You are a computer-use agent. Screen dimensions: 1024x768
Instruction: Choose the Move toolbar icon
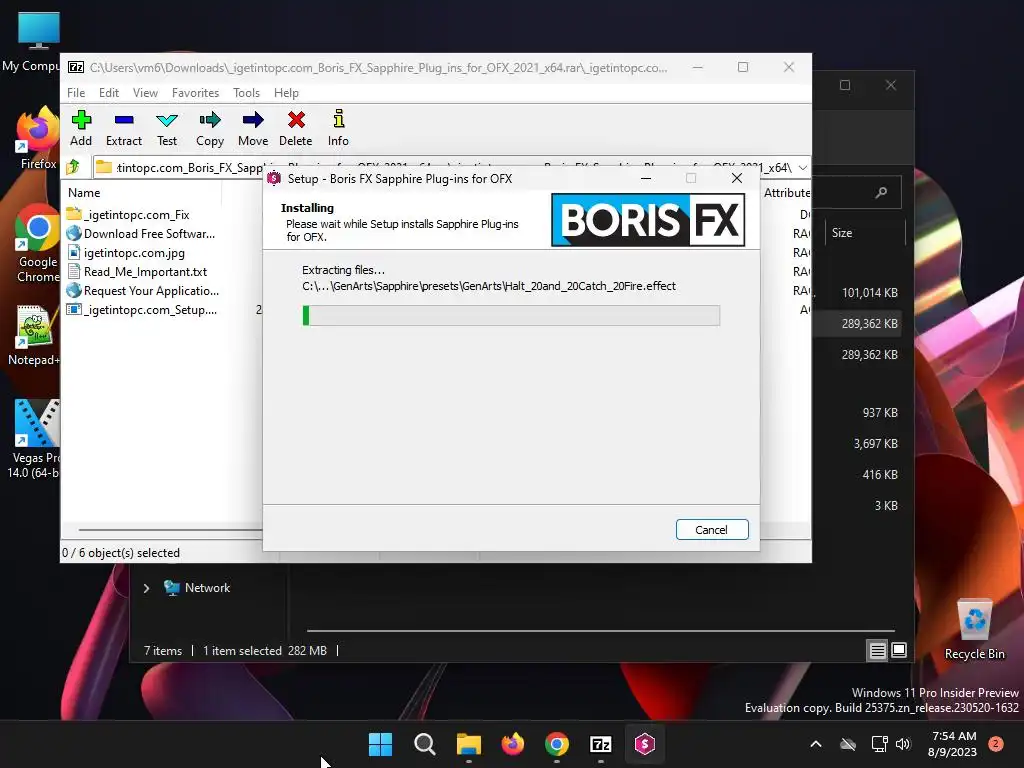coord(253,128)
